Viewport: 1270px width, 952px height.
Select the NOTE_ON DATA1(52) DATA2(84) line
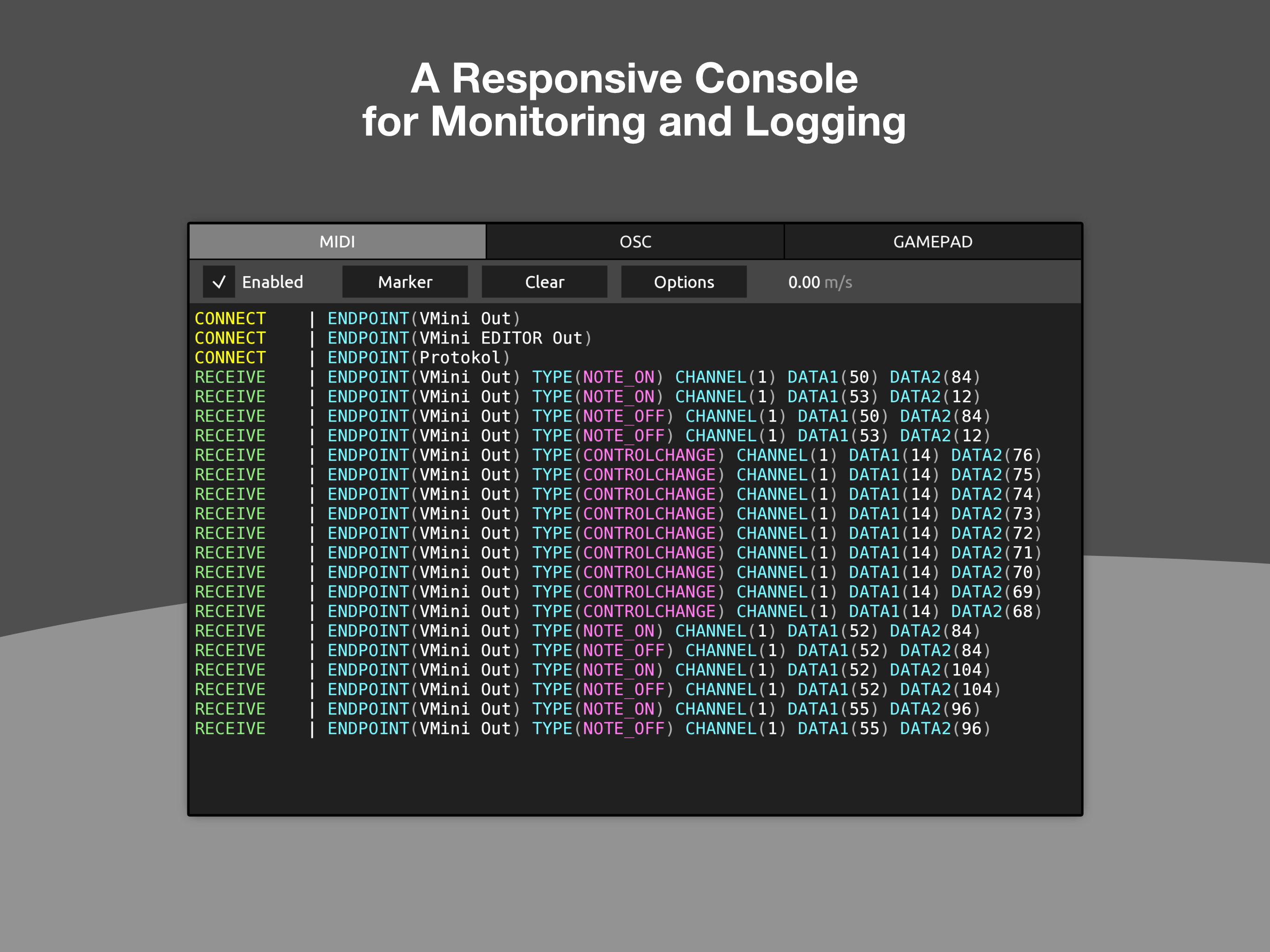[588, 631]
